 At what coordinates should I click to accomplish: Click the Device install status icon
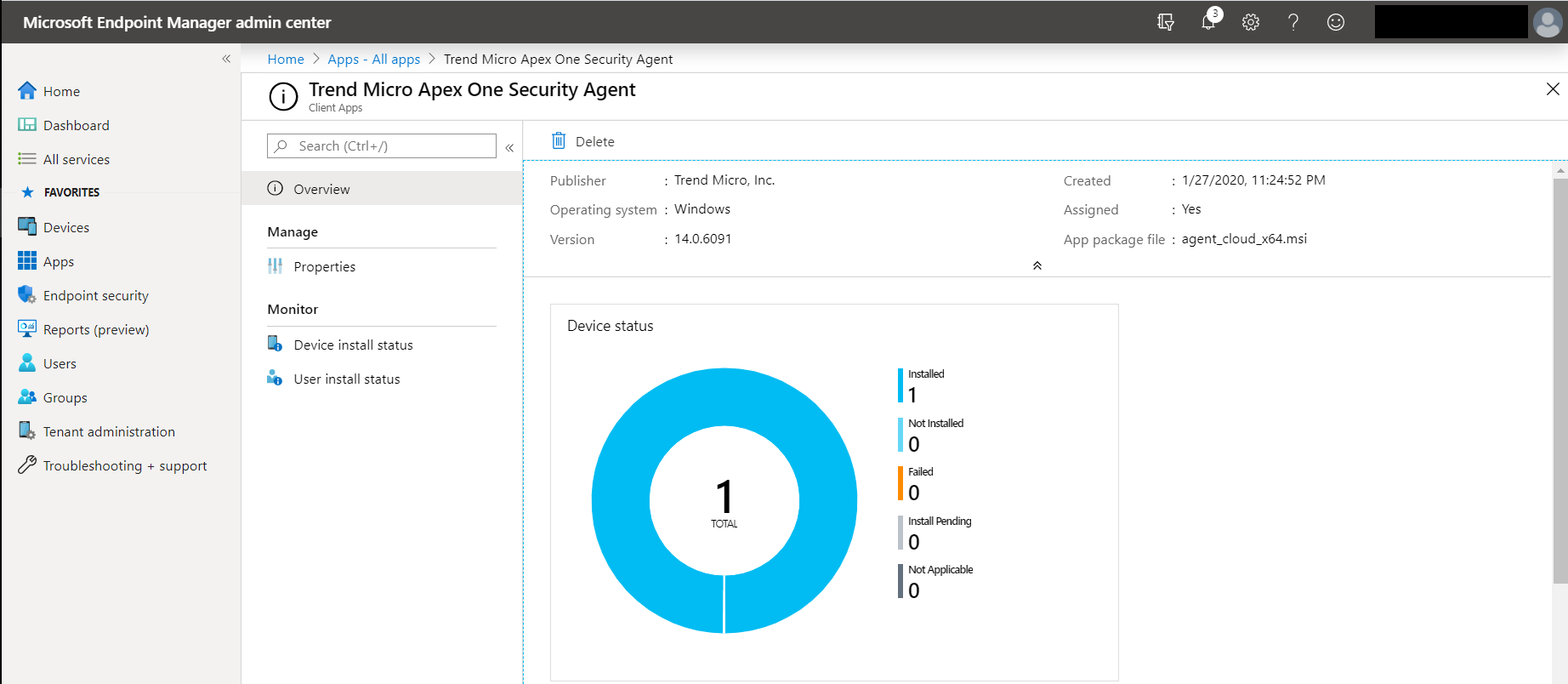pyautogui.click(x=275, y=344)
